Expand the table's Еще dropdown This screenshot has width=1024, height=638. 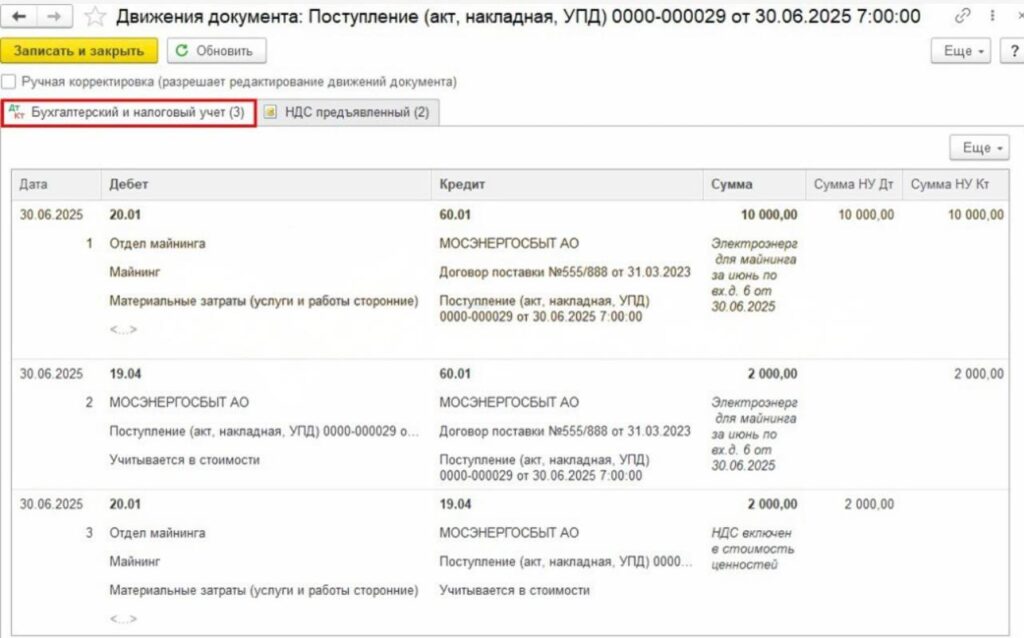pos(979,148)
